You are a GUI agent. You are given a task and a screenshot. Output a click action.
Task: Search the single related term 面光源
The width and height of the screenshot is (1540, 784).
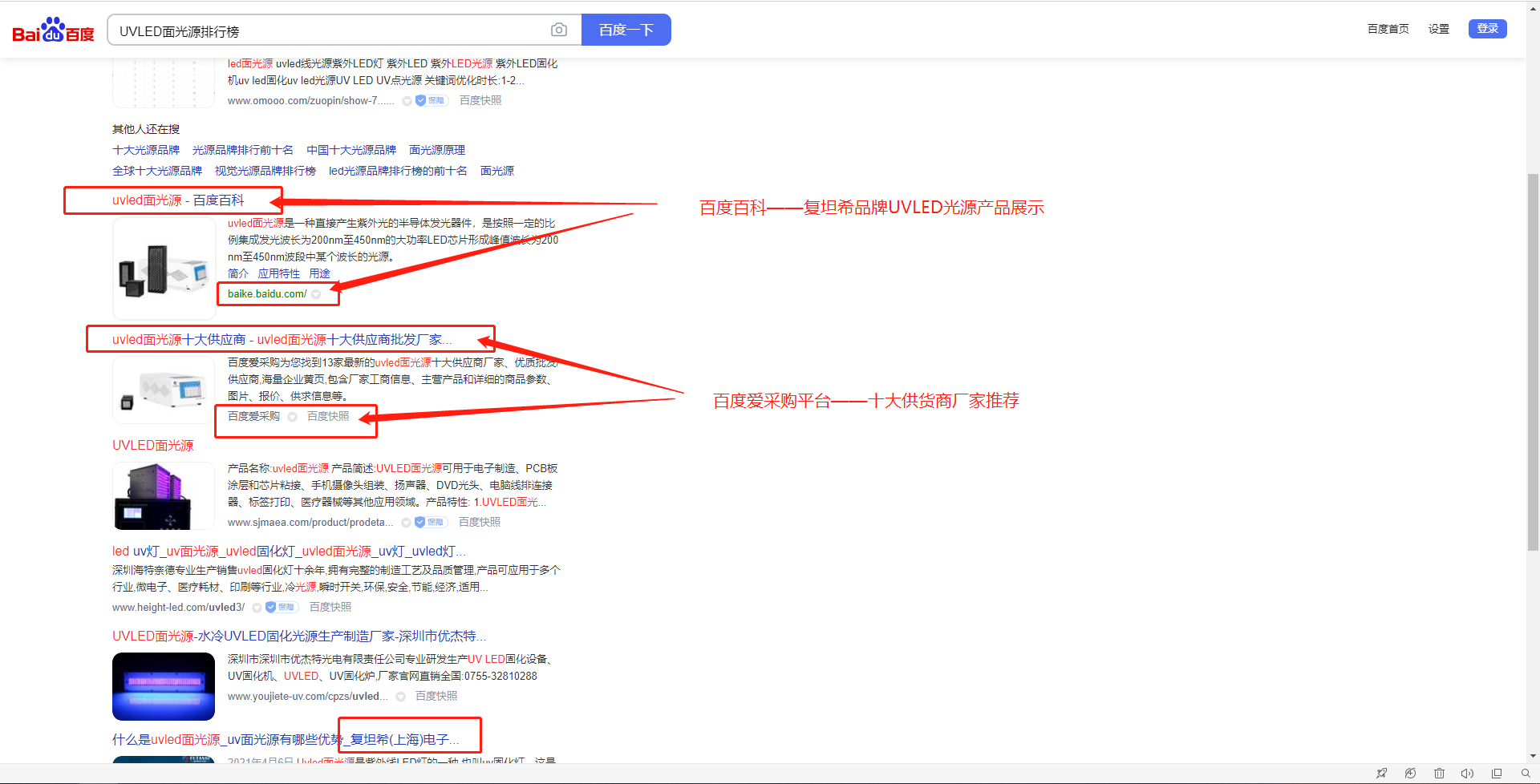[496, 171]
